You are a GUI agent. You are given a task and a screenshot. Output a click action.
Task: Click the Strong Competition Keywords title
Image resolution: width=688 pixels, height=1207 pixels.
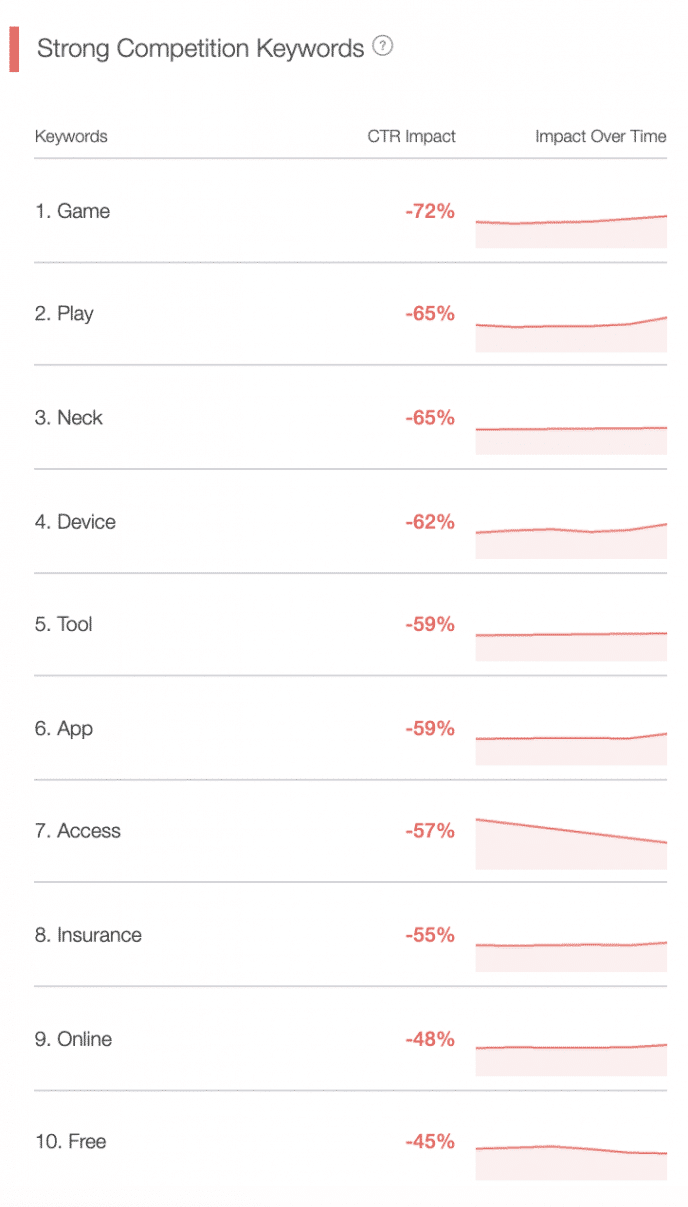[200, 48]
